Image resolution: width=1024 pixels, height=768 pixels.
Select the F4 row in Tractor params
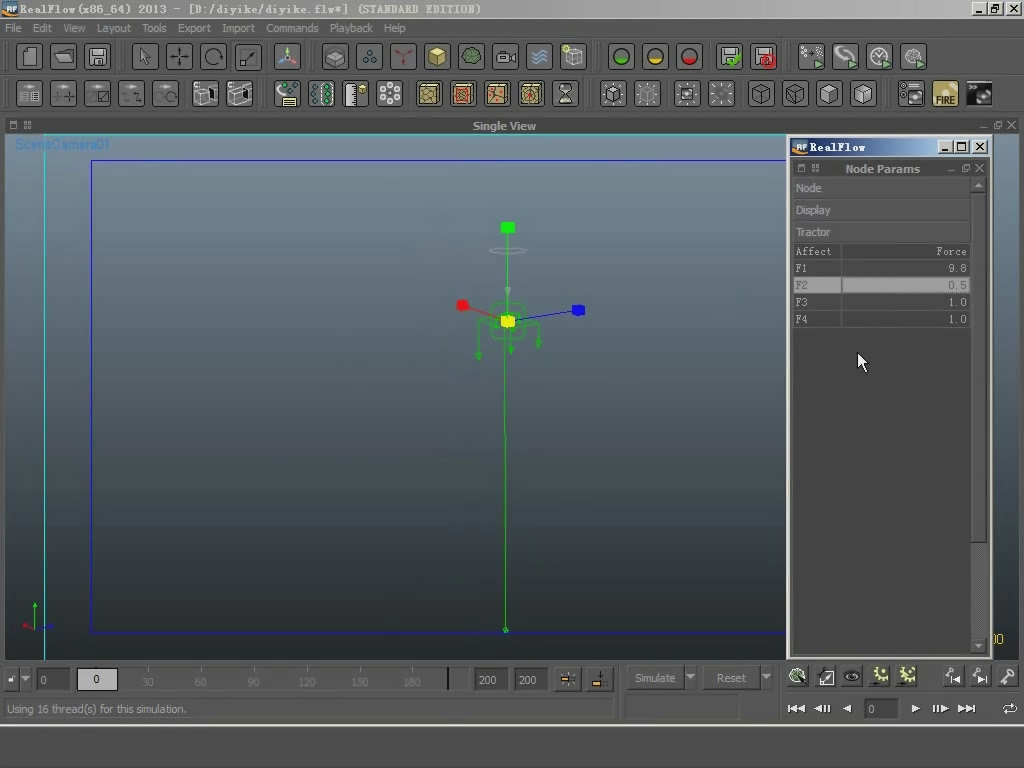tap(881, 319)
